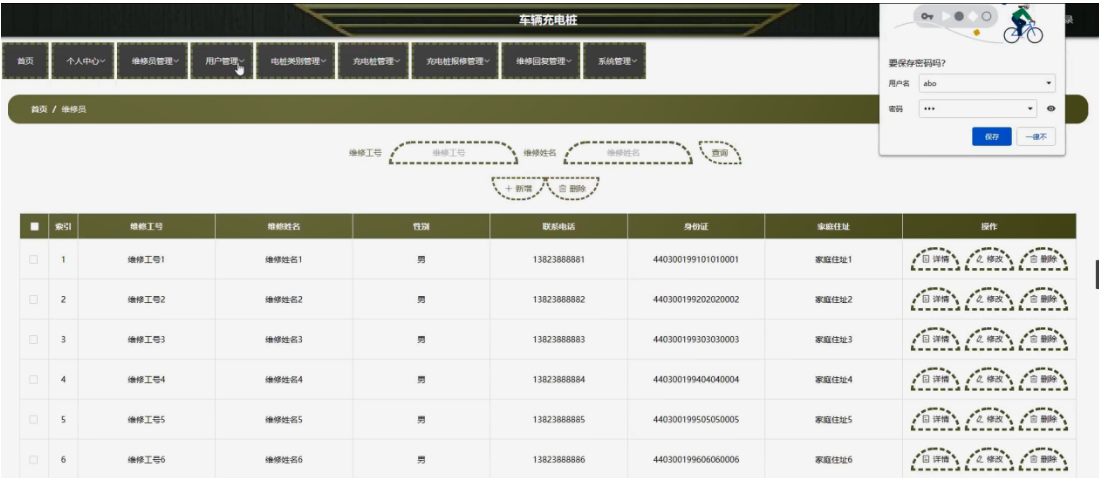Open the 首页 menu item

[25, 61]
